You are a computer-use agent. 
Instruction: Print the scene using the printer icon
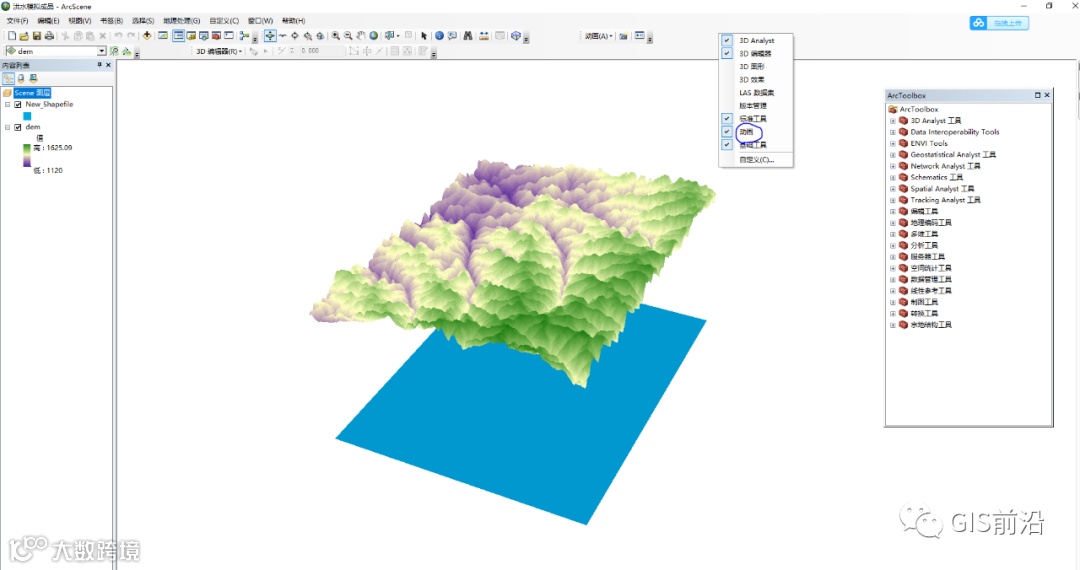pos(49,36)
